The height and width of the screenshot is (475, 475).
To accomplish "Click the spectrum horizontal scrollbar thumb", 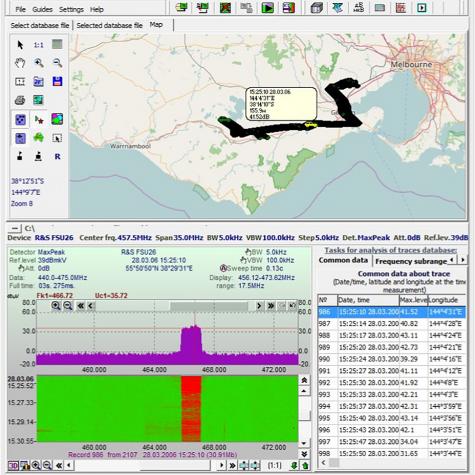I will click(x=209, y=306).
